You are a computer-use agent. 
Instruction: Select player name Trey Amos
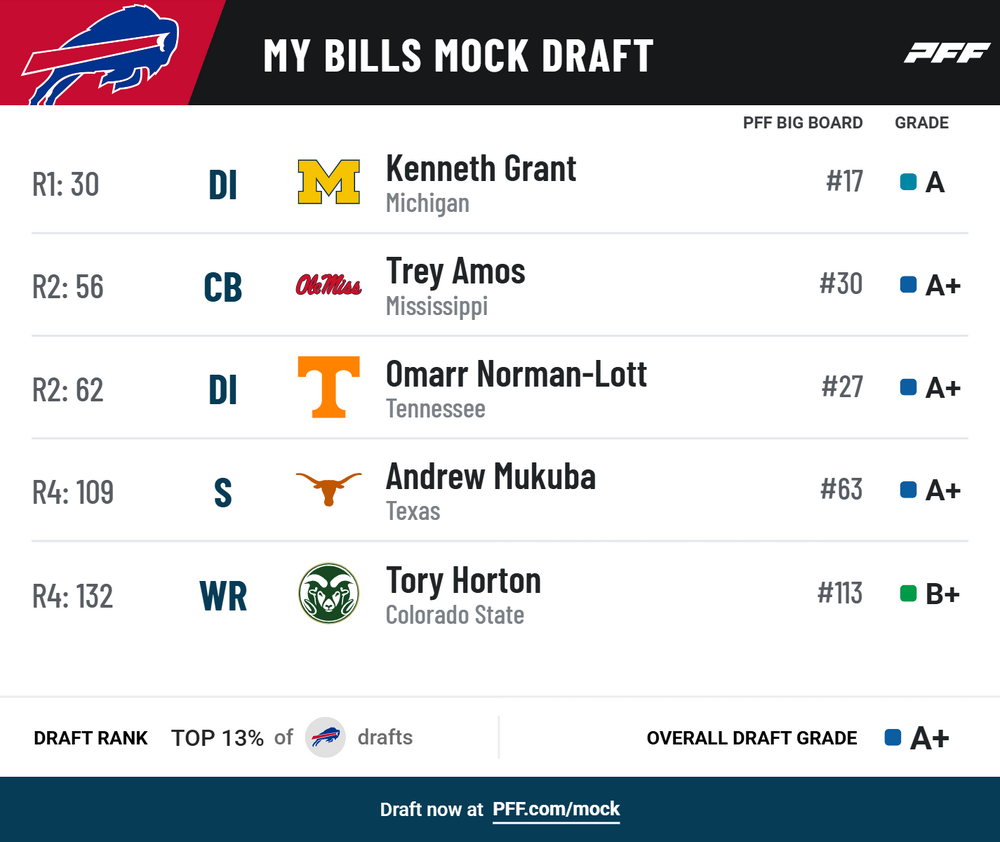pyautogui.click(x=455, y=272)
